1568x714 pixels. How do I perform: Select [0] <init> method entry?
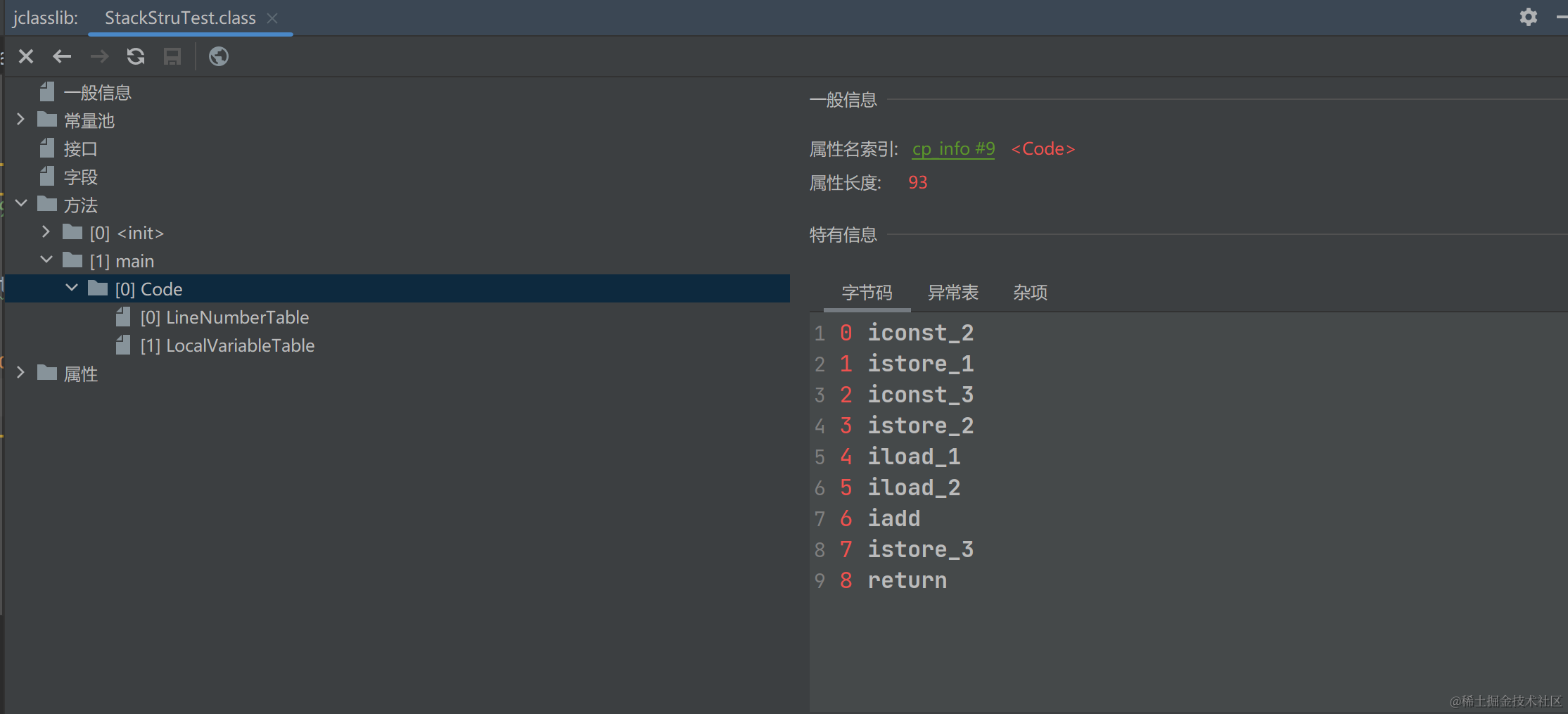tap(127, 233)
